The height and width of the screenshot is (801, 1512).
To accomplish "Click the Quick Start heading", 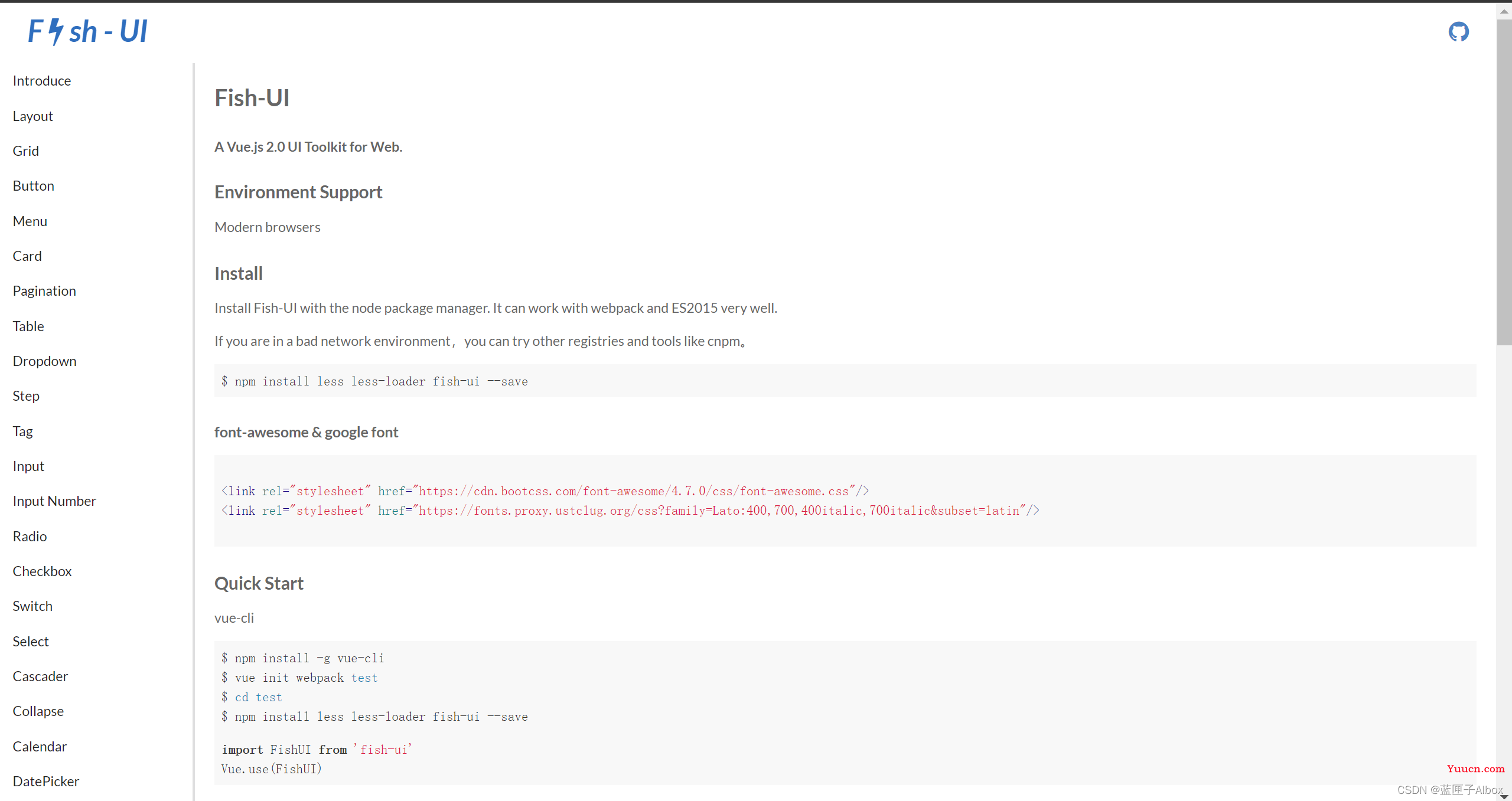I will click(x=259, y=584).
